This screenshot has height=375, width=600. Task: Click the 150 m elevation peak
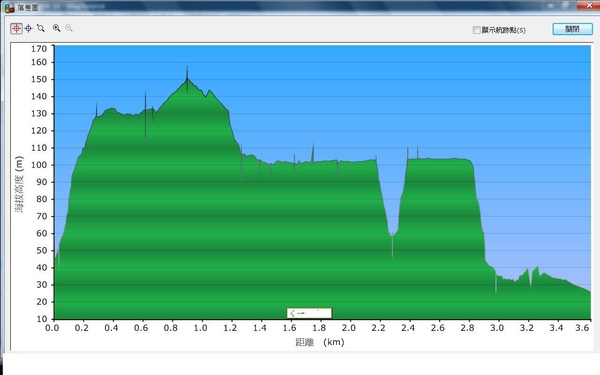(187, 78)
